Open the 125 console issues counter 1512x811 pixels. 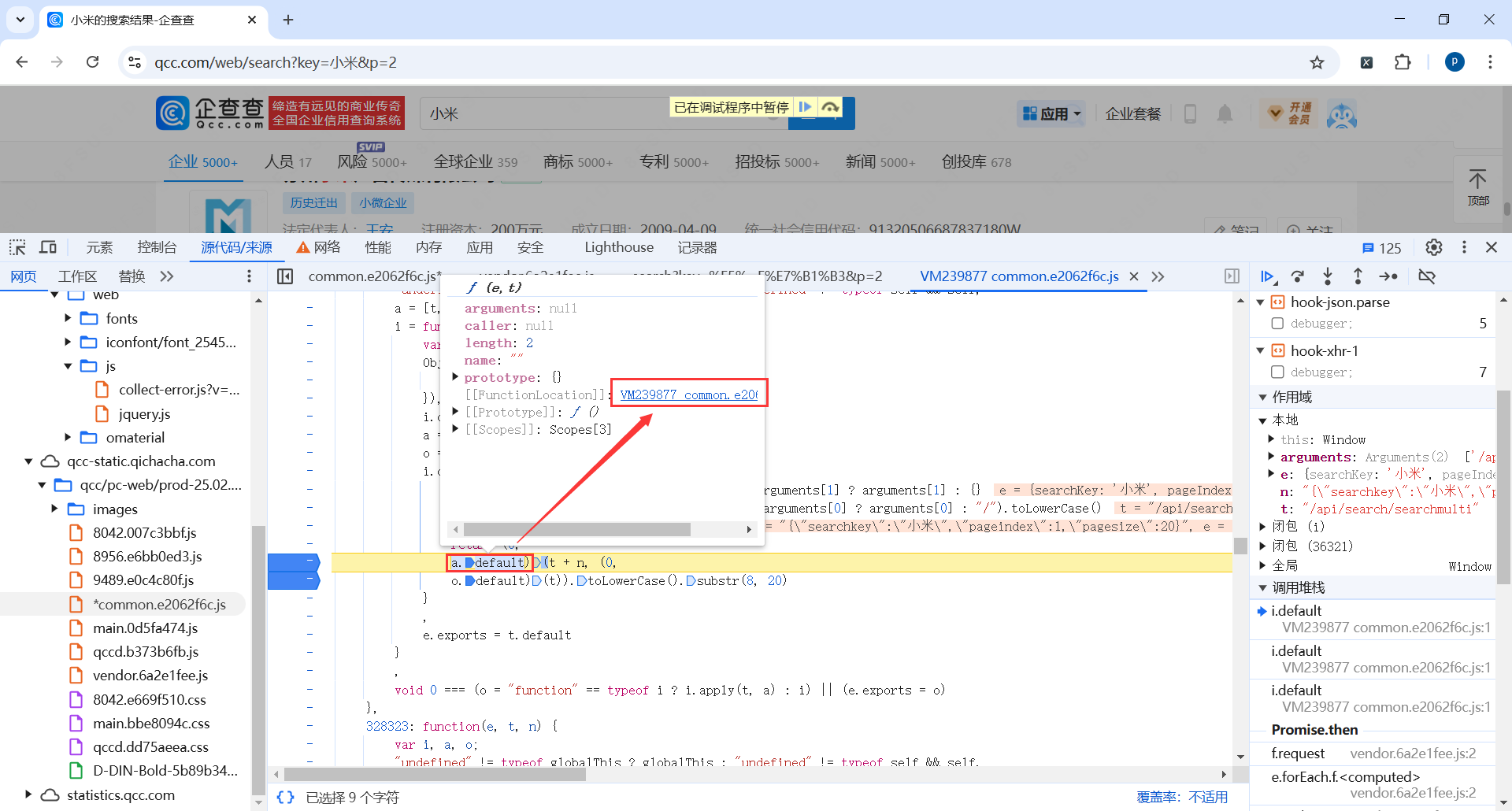pyautogui.click(x=1381, y=248)
